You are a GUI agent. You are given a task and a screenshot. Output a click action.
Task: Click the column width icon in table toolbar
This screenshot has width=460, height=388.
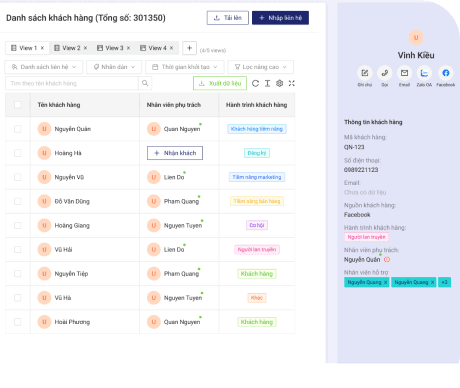[267, 83]
